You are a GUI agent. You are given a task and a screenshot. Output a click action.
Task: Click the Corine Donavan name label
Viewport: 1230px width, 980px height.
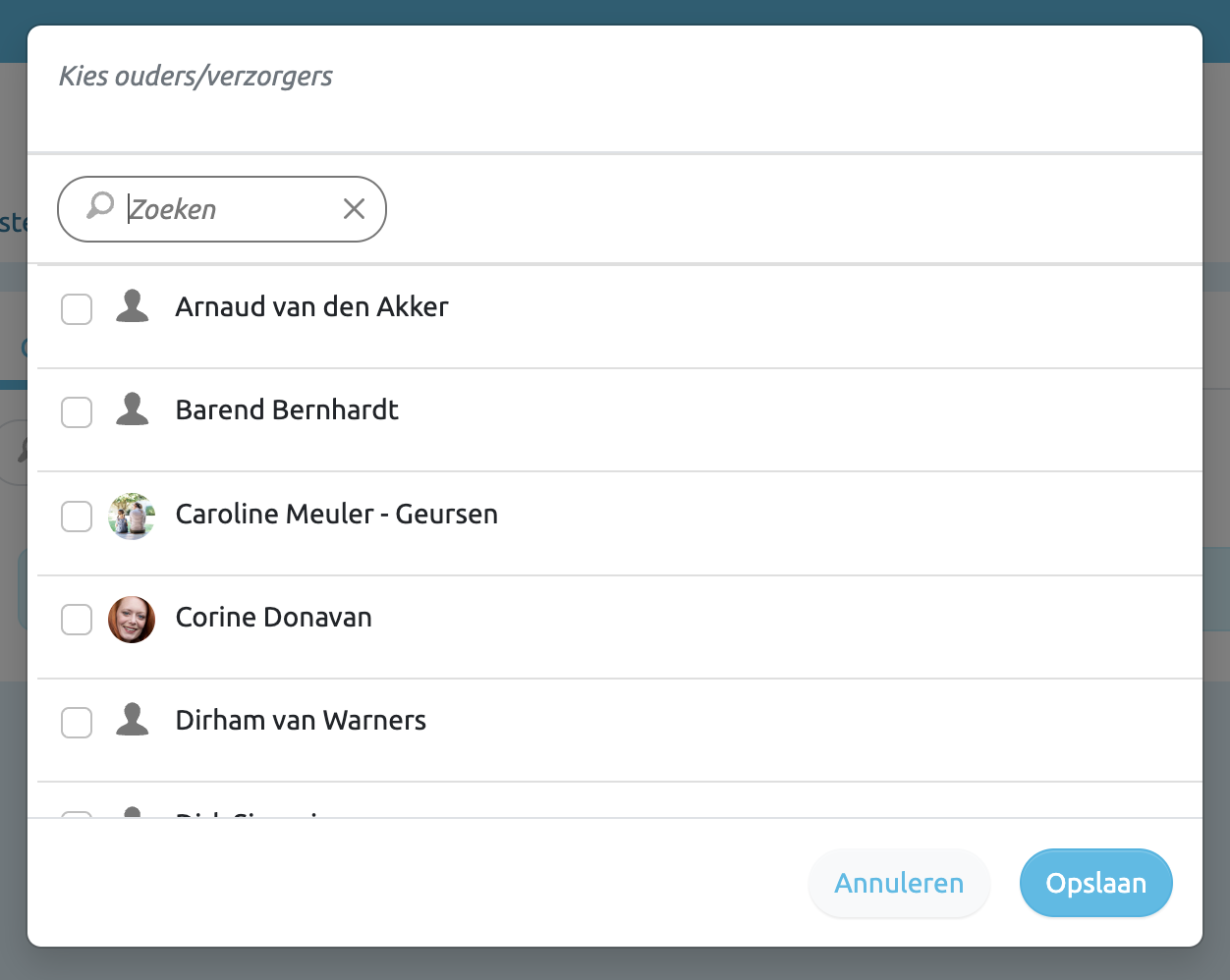pos(273,618)
